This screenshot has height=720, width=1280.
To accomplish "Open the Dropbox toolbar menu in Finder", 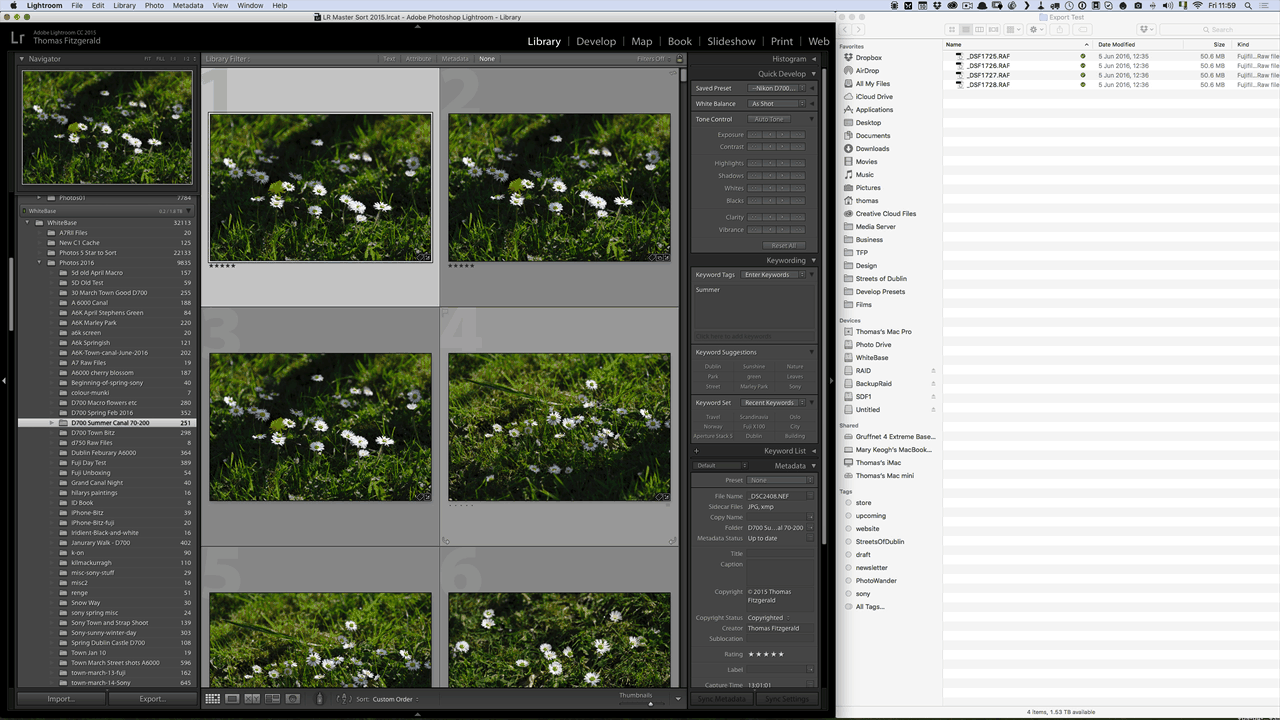I will click(x=1146, y=29).
